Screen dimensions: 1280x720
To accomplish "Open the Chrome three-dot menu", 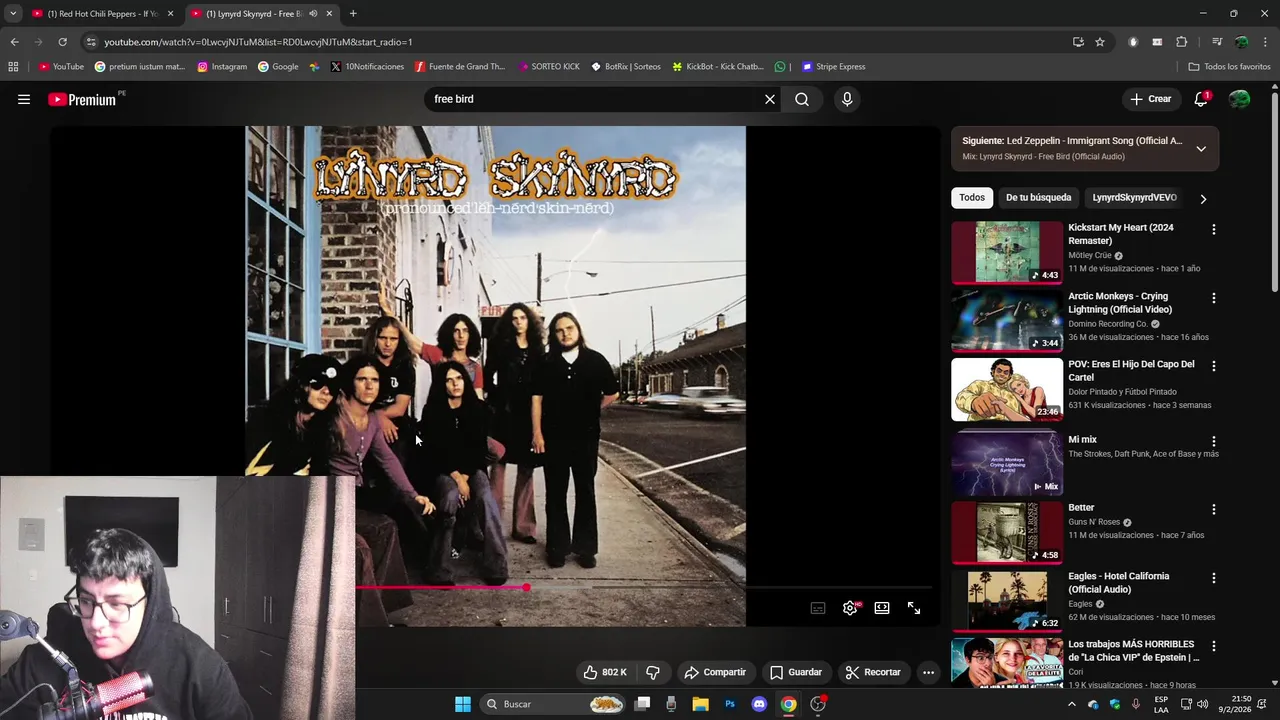I will pos(1266,42).
